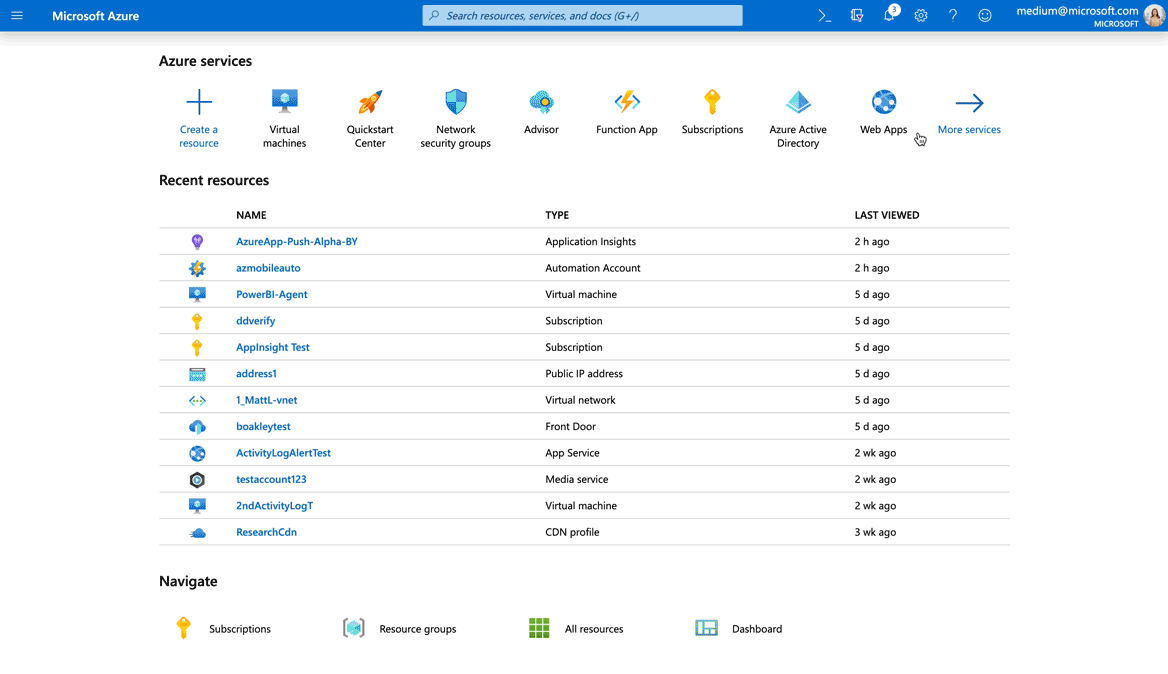Click the Automation Account type cell
Viewport: 1168px width, 674px height.
[x=593, y=268]
